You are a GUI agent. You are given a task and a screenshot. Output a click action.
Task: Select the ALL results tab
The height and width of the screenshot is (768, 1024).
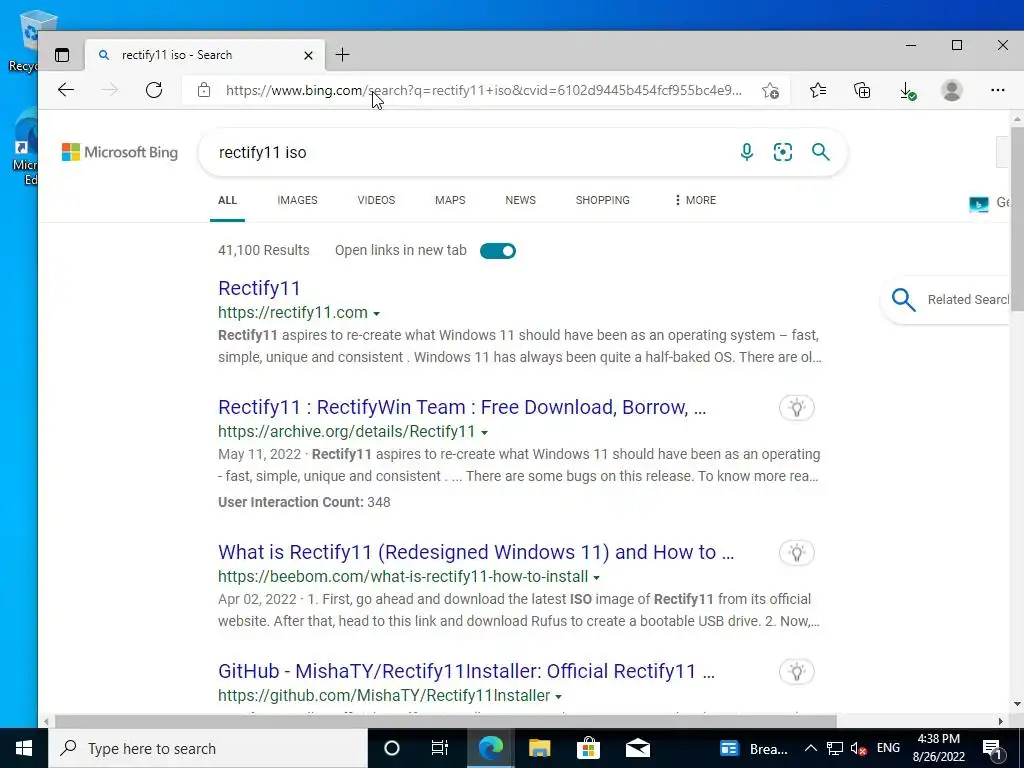coord(227,200)
